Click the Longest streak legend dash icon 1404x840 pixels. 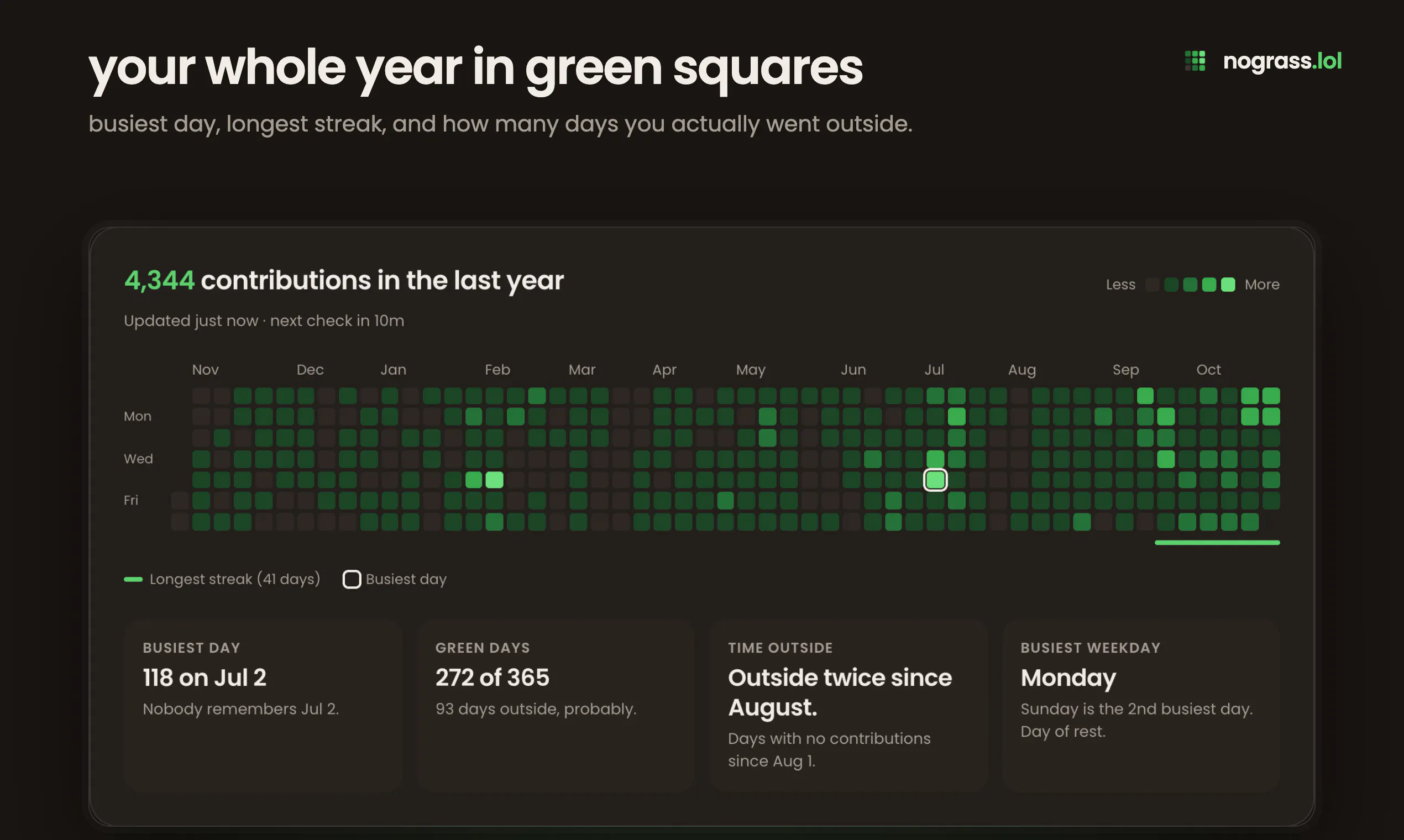click(133, 579)
